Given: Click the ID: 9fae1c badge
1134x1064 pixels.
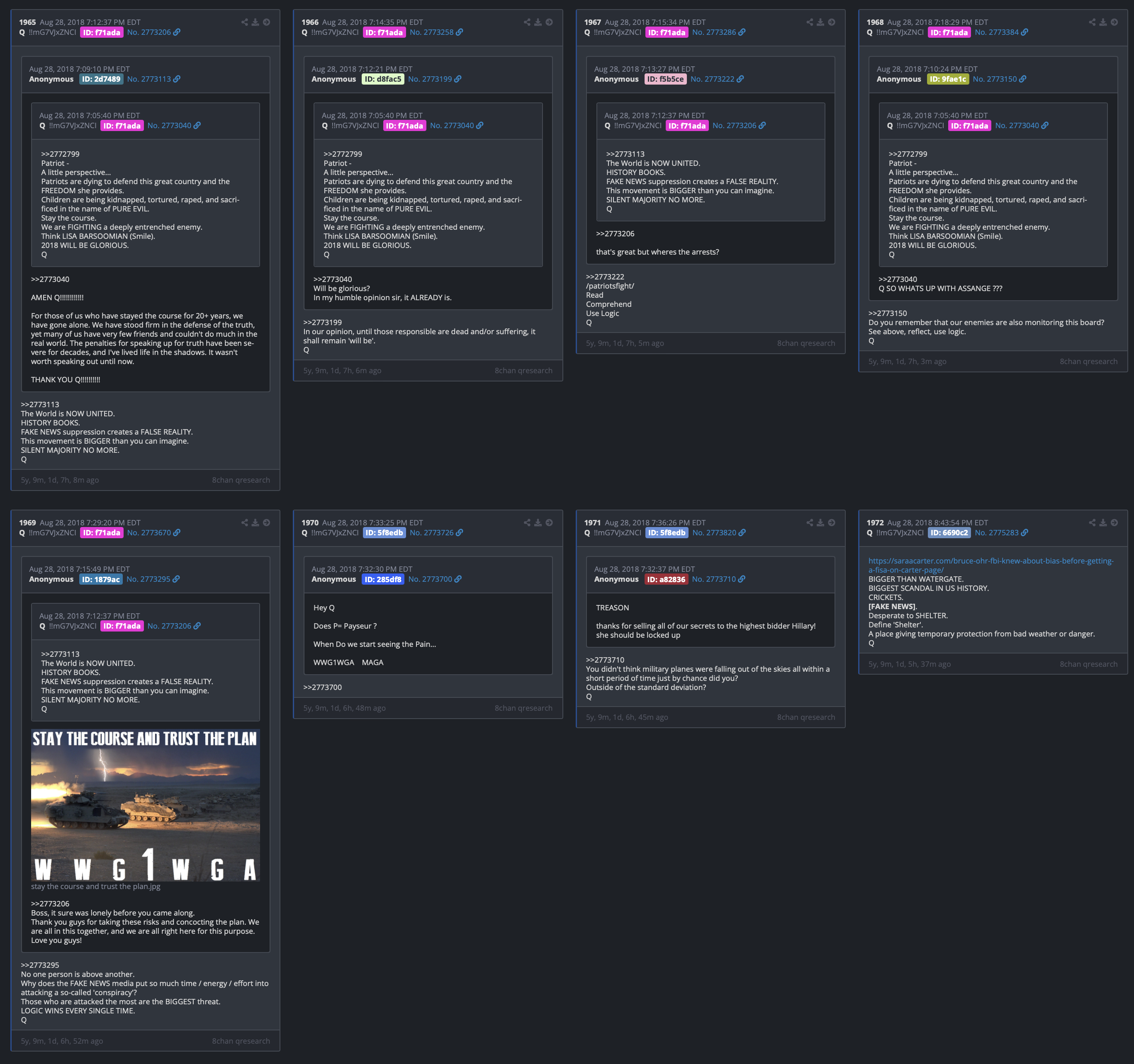Looking at the screenshot, I should tap(948, 79).
